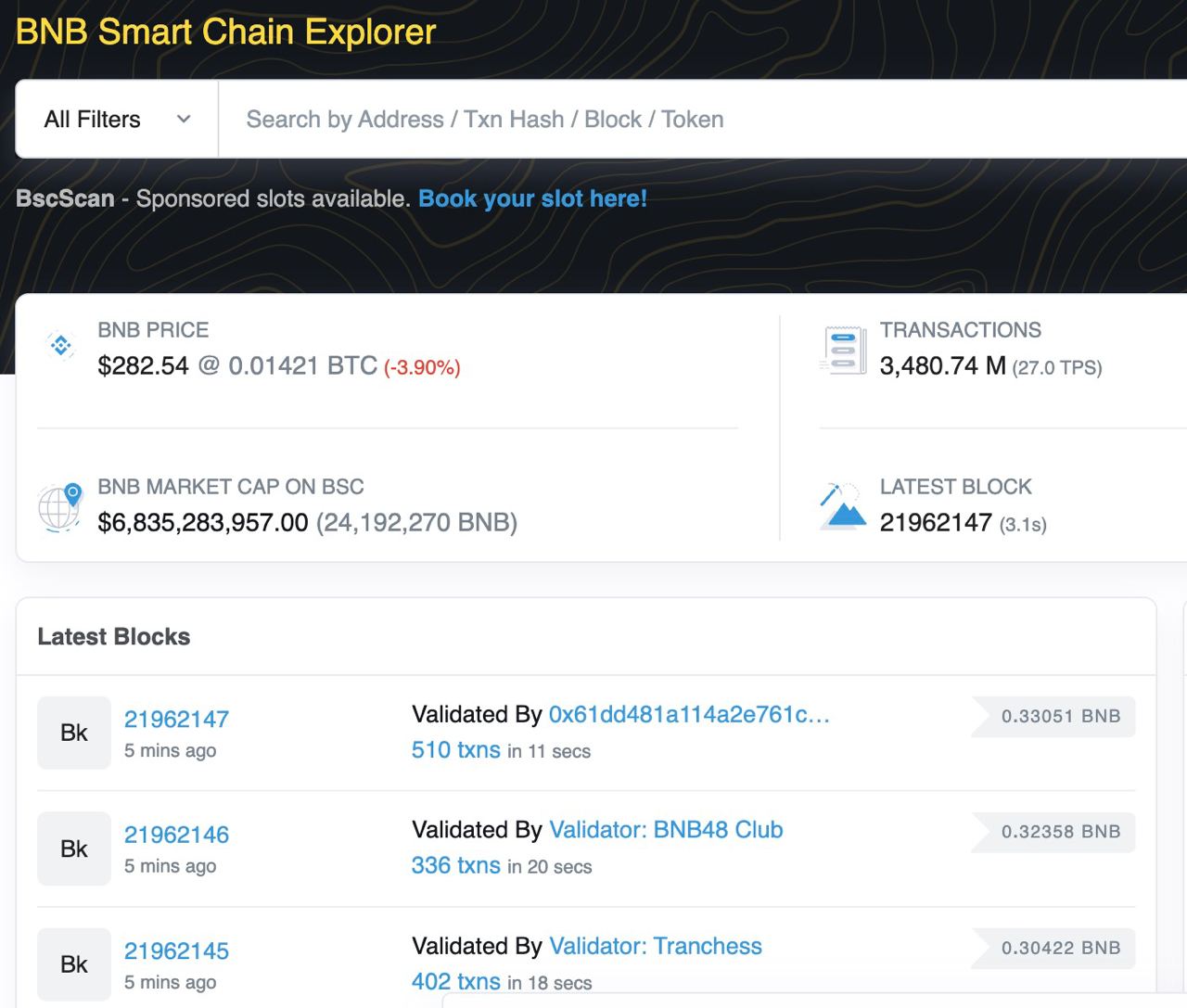Click the LATEST BLOCK label
This screenshot has height=1008, width=1187.
pyautogui.click(x=956, y=487)
